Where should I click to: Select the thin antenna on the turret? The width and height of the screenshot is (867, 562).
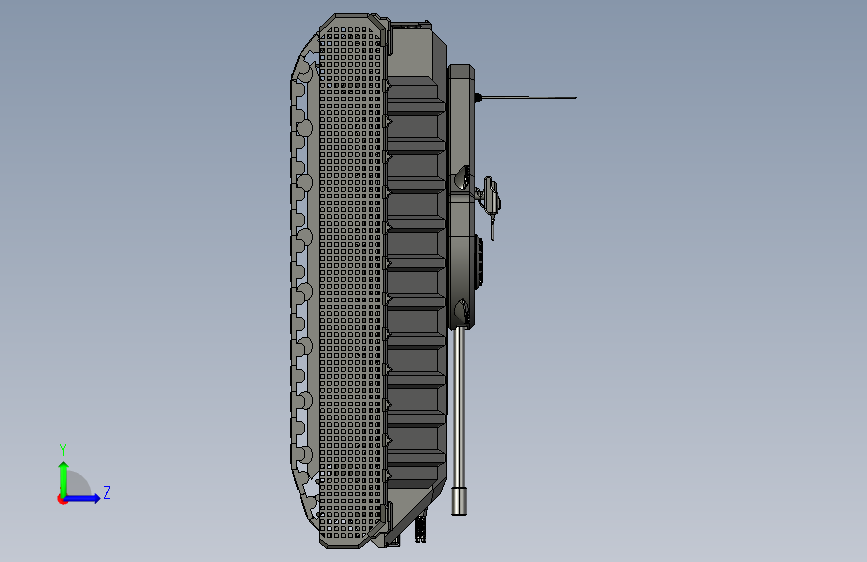[x=528, y=98]
